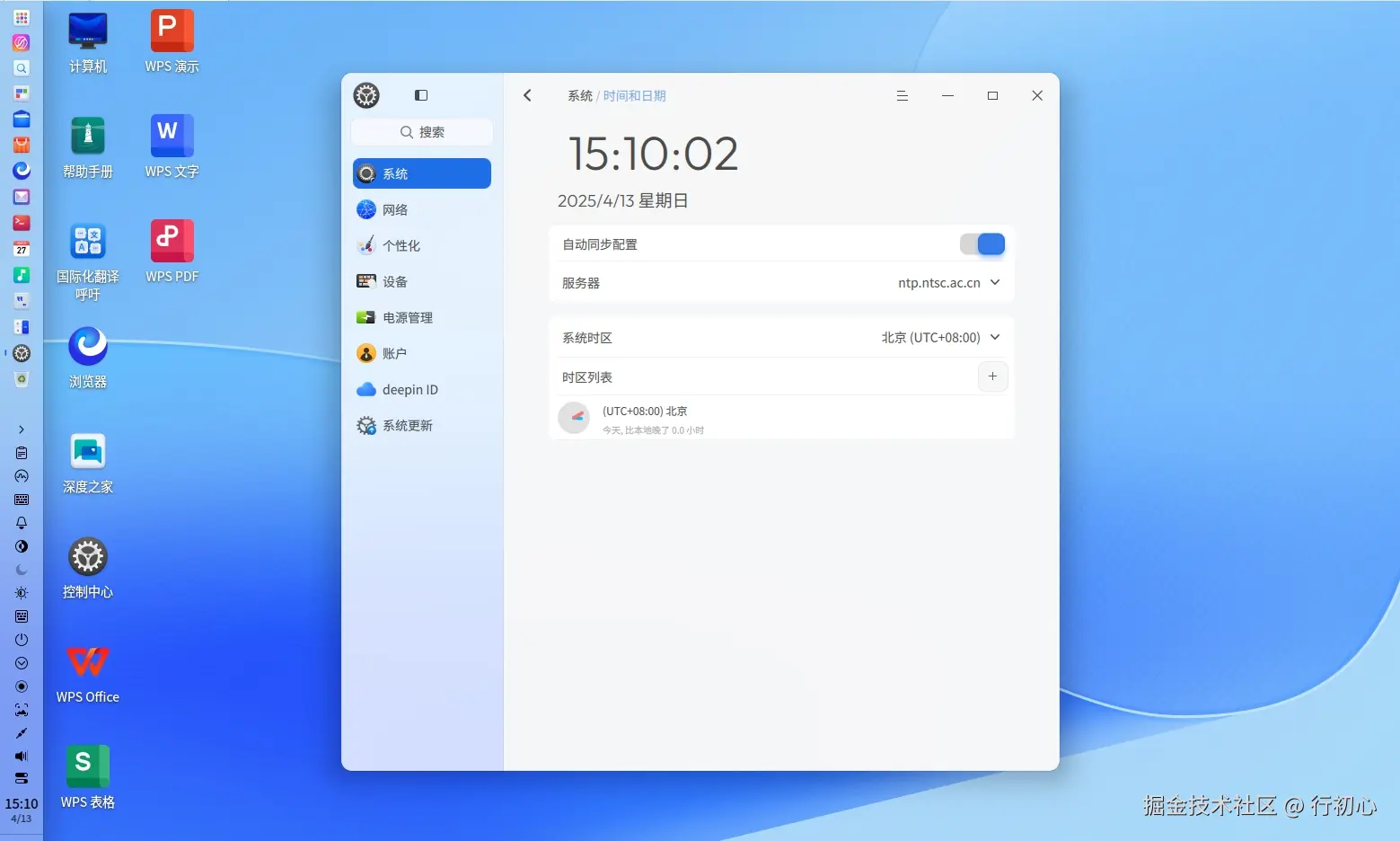
Task: Open the trash in the dock
Action: (22, 379)
